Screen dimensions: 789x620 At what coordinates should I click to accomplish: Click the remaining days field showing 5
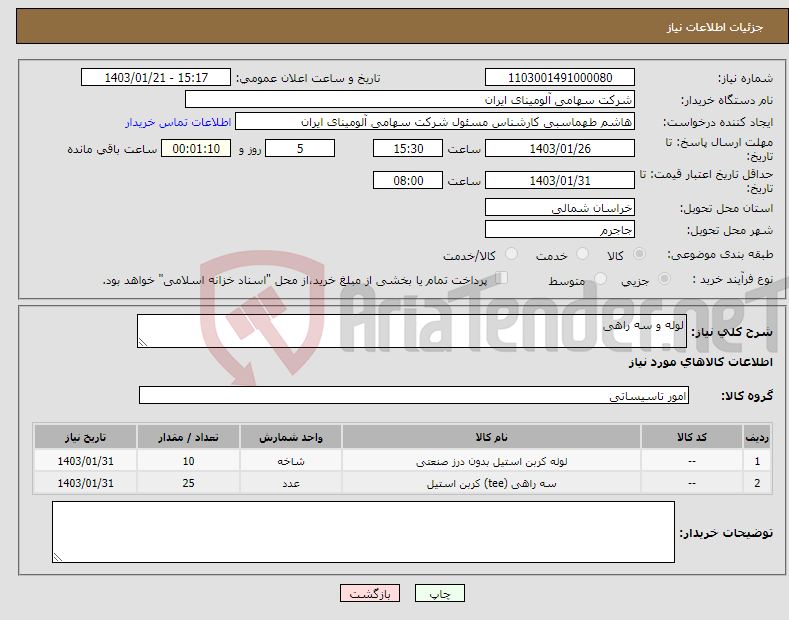coord(300,148)
